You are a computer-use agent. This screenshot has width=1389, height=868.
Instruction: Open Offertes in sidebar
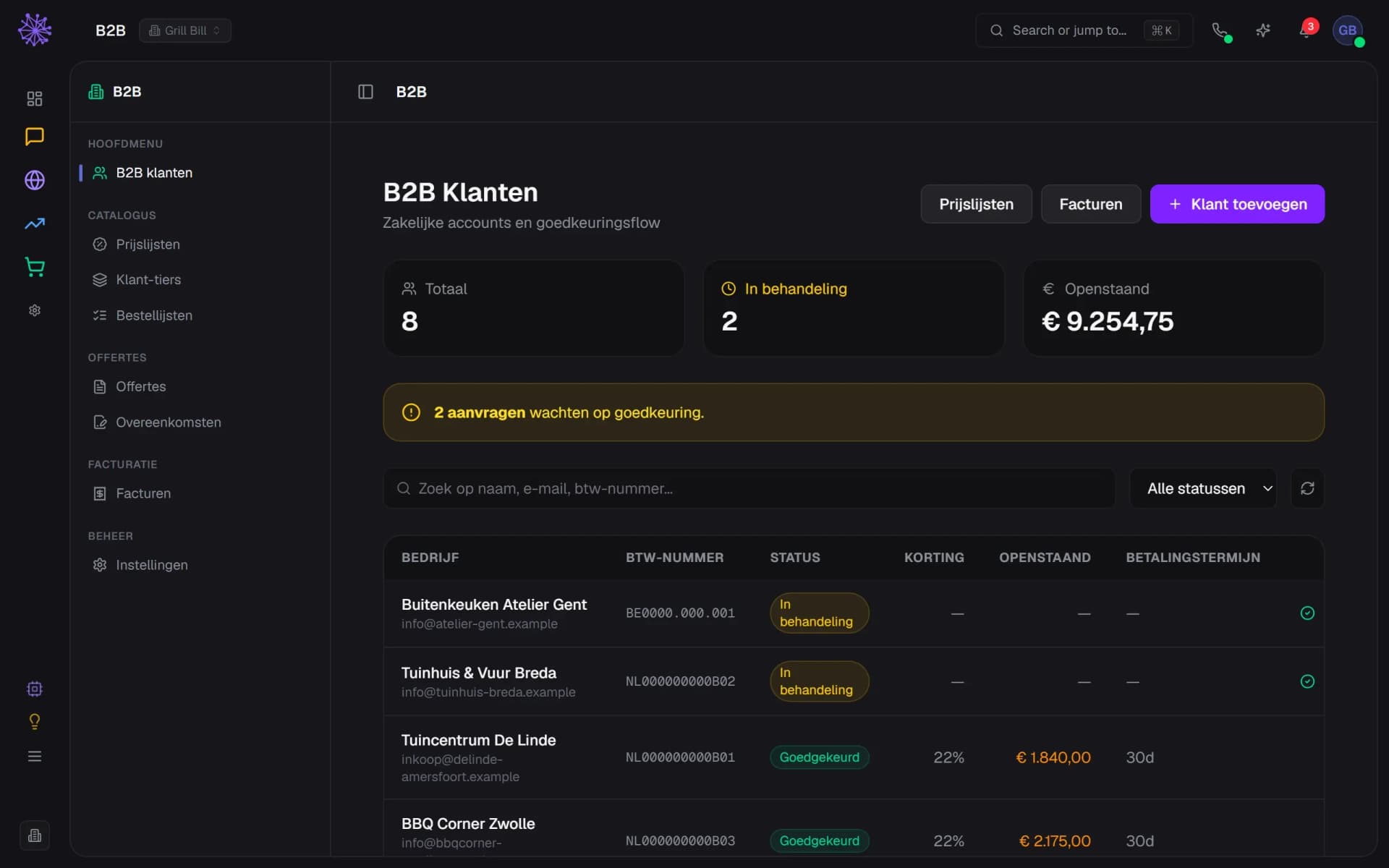200,387
